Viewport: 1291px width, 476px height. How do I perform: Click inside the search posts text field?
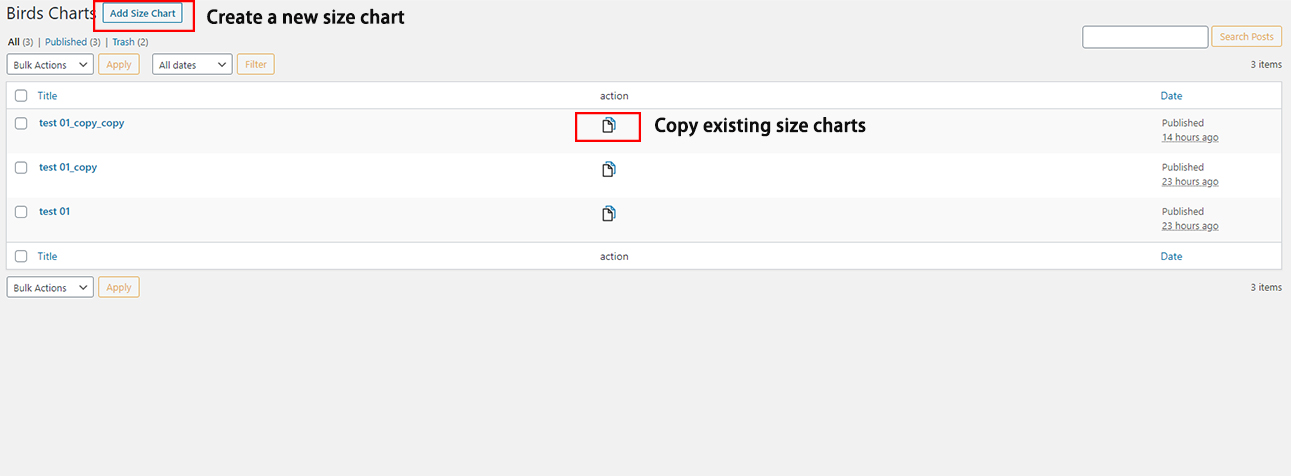pos(1145,37)
